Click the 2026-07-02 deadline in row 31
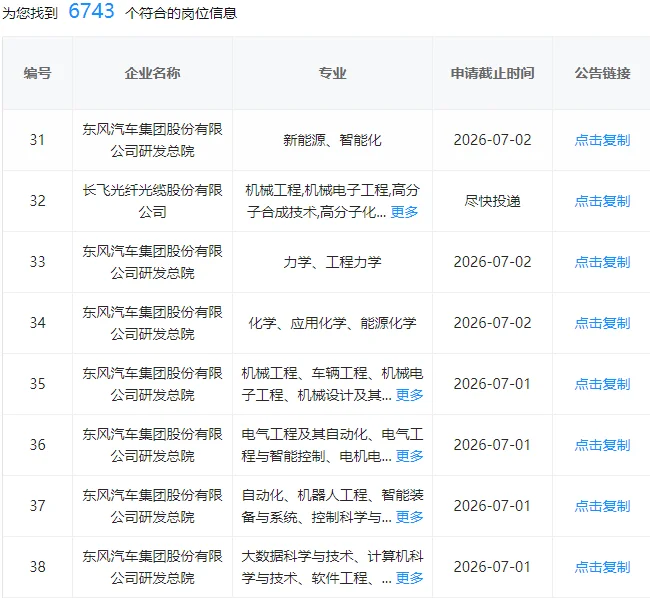Viewport: 650px width, 598px height. 492,140
